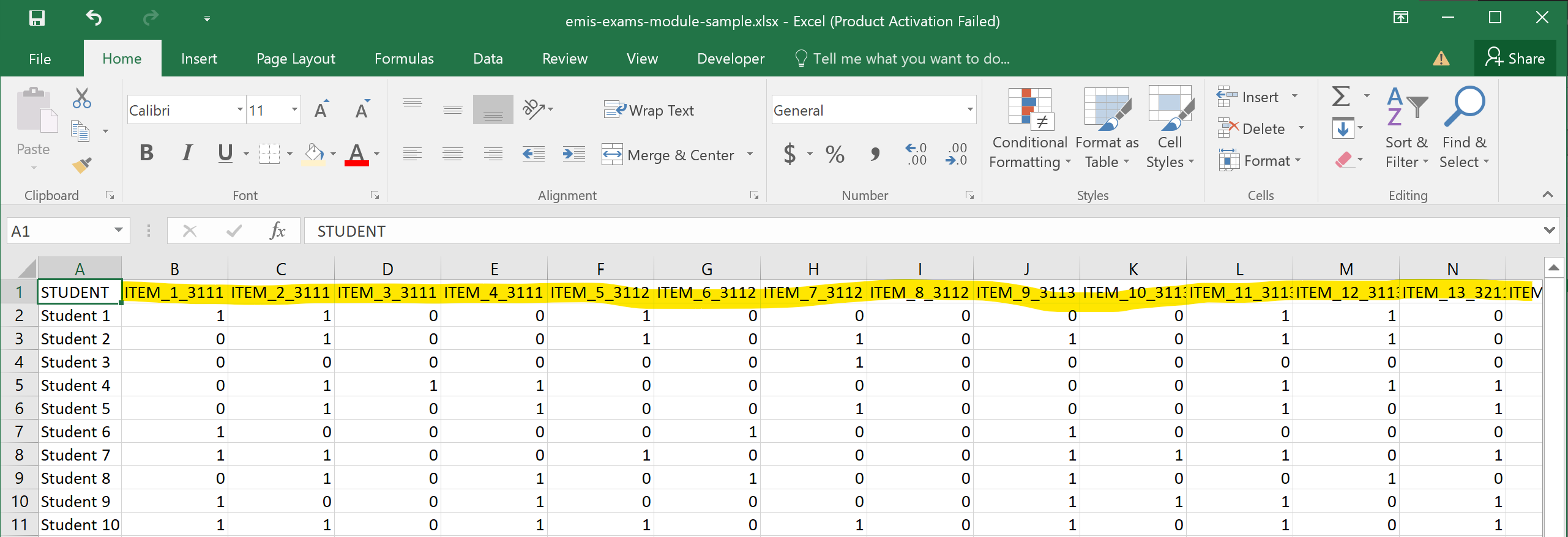
Task: Open the font name Calibri dropdown
Action: coord(239,110)
